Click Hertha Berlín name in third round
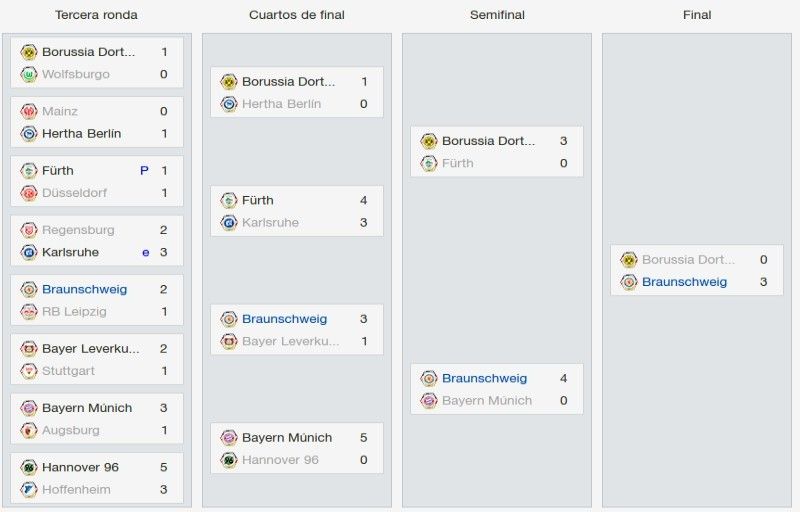800x512 pixels. tap(82, 134)
